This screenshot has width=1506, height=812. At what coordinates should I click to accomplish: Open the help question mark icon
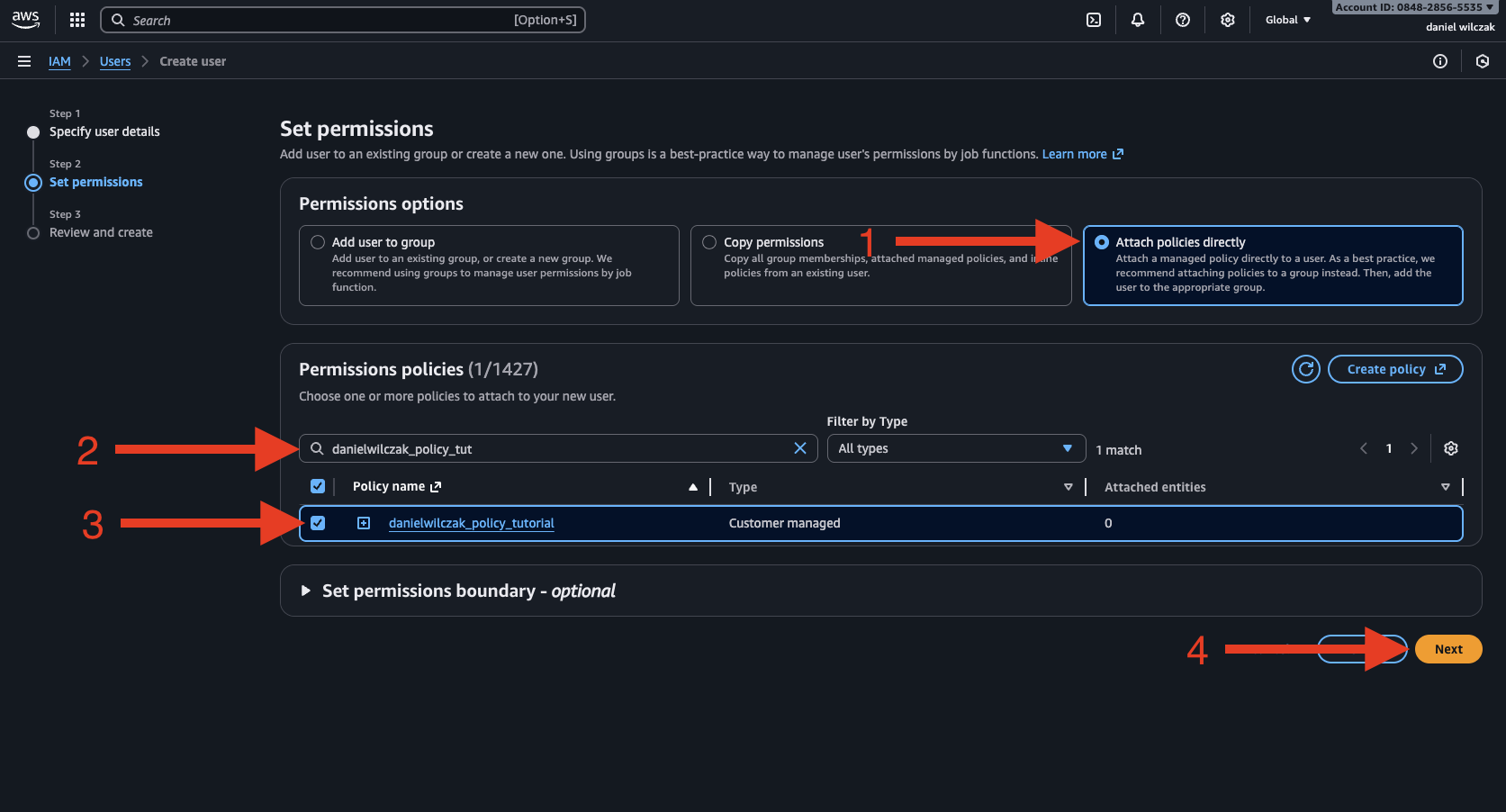pyautogui.click(x=1183, y=20)
